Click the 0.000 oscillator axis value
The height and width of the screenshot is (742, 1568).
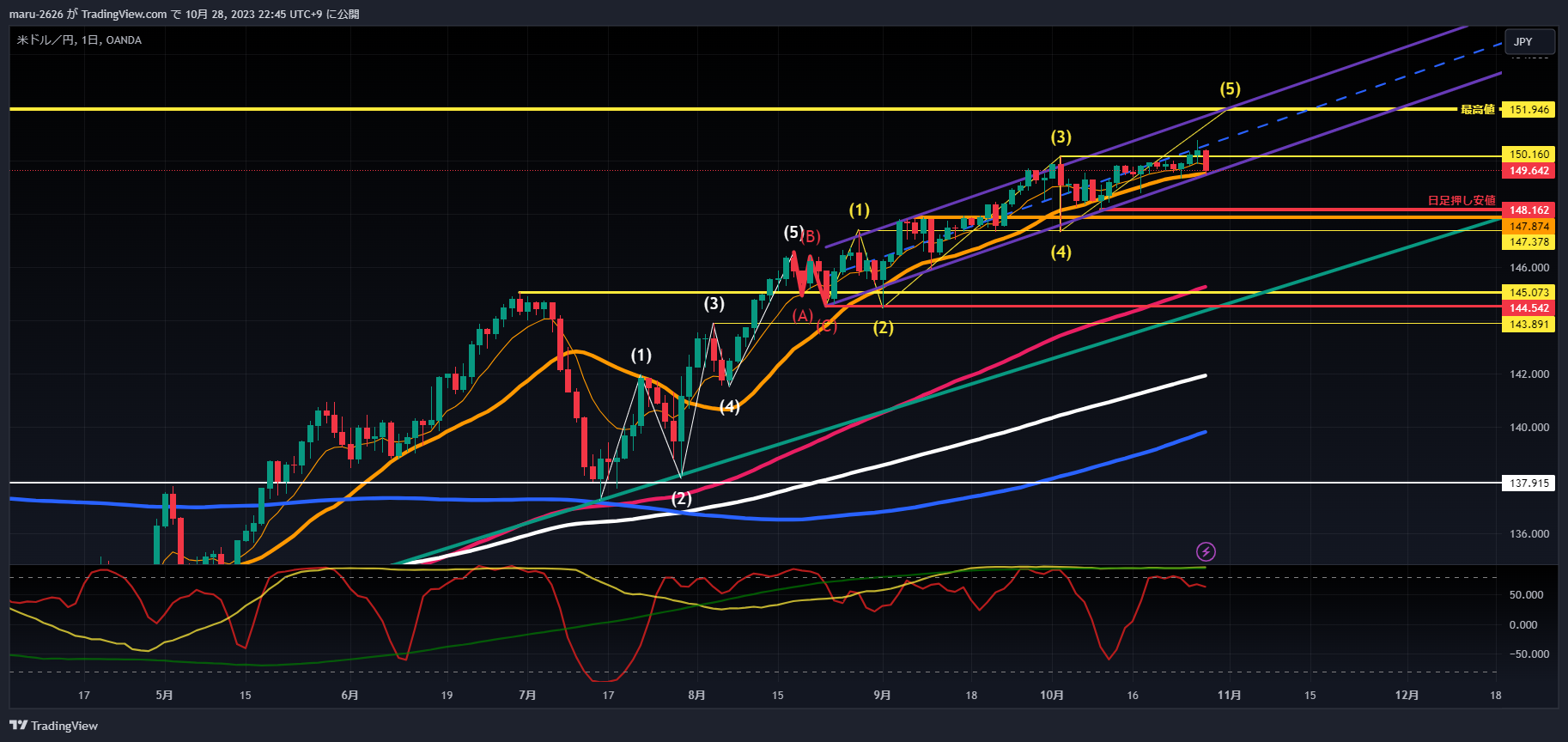(x=1523, y=625)
